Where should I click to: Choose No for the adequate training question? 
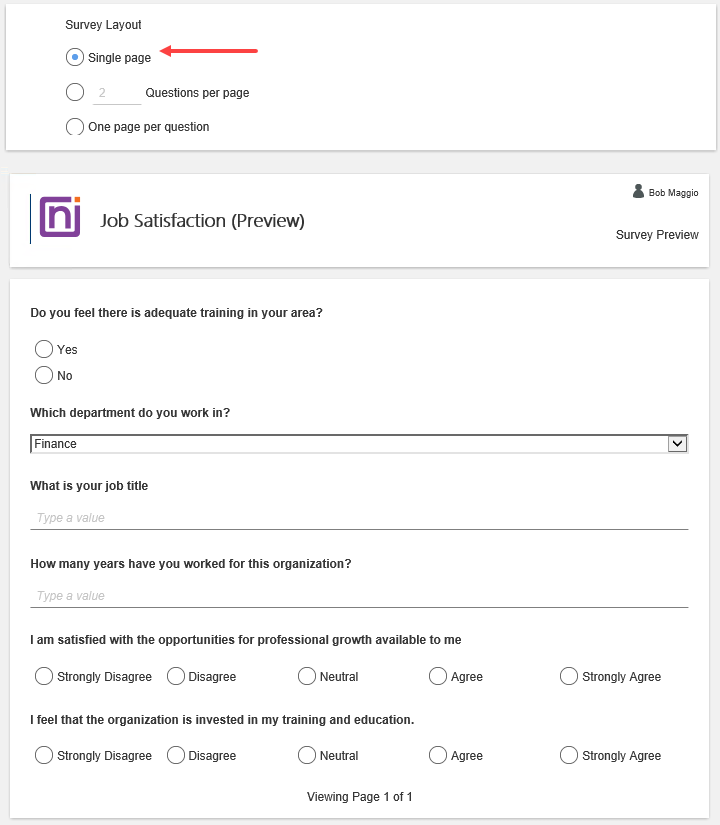(x=43, y=375)
